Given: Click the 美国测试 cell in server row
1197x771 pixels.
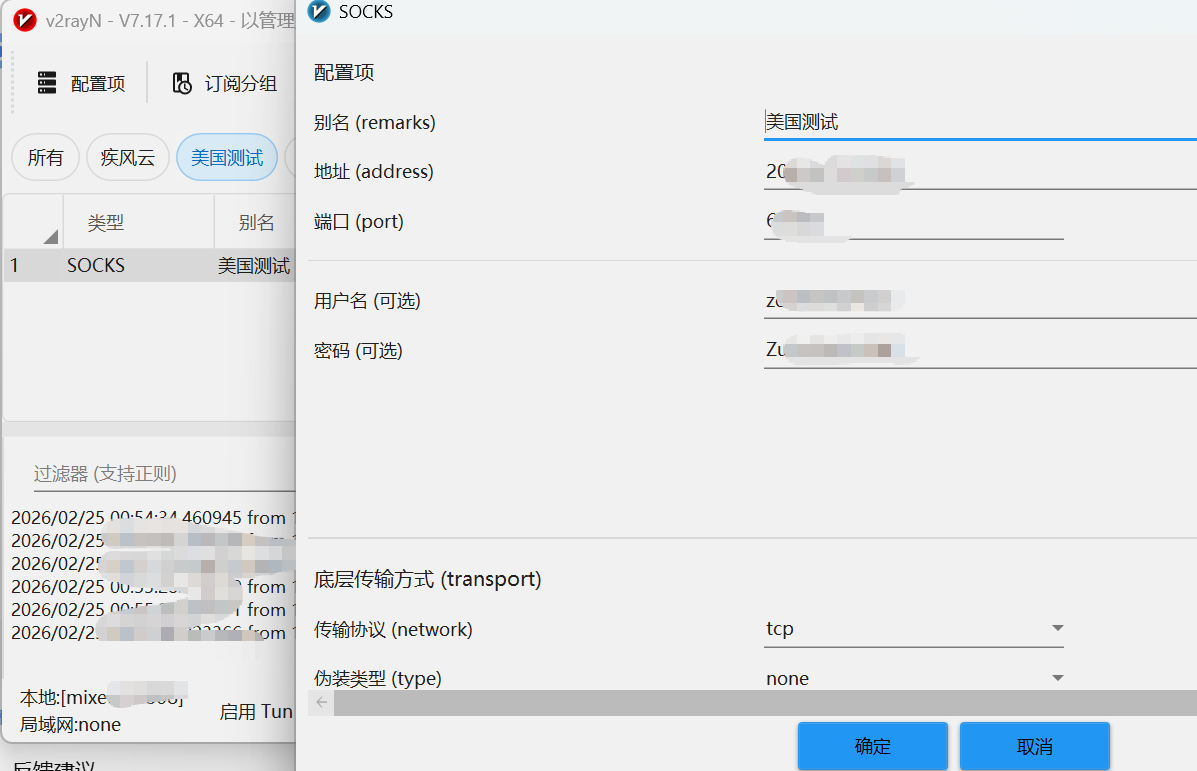Looking at the screenshot, I should pyautogui.click(x=254, y=266).
